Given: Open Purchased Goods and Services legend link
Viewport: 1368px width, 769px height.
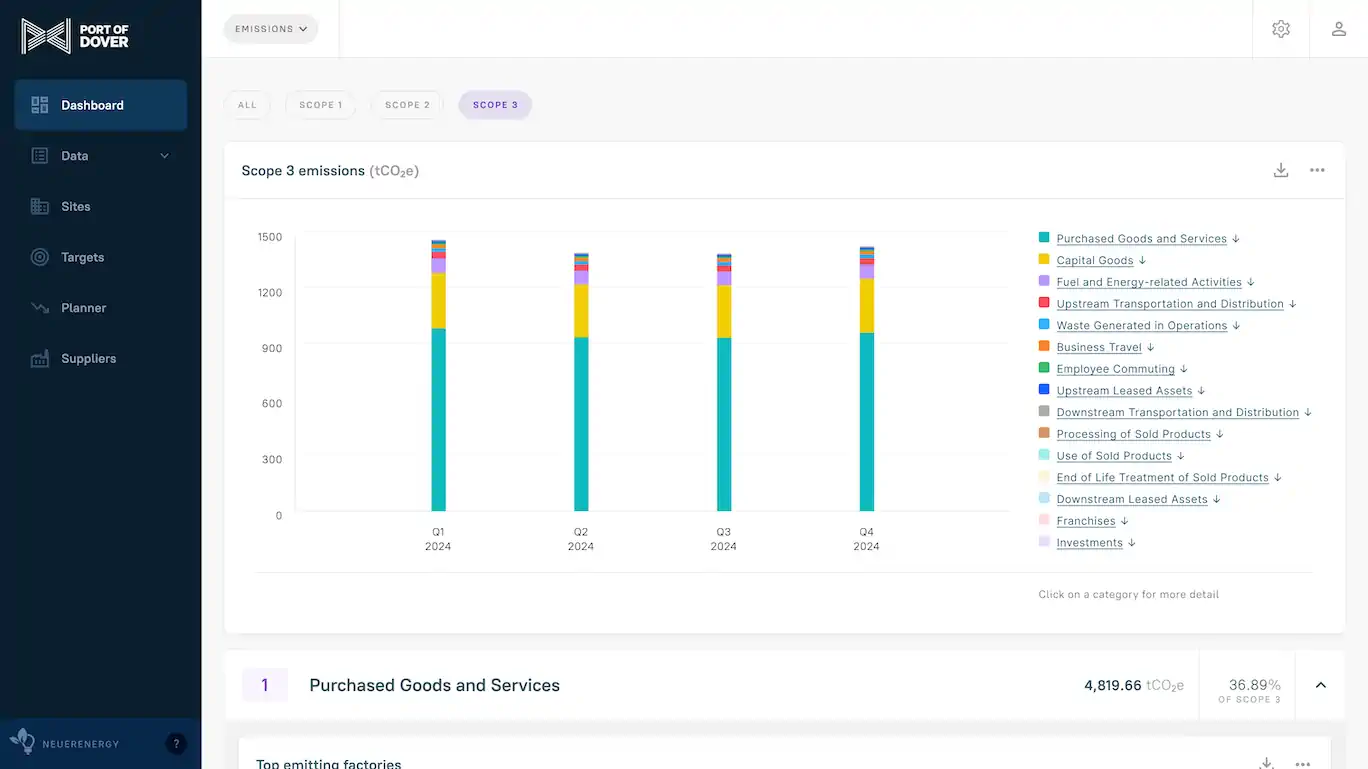Looking at the screenshot, I should tap(1141, 239).
